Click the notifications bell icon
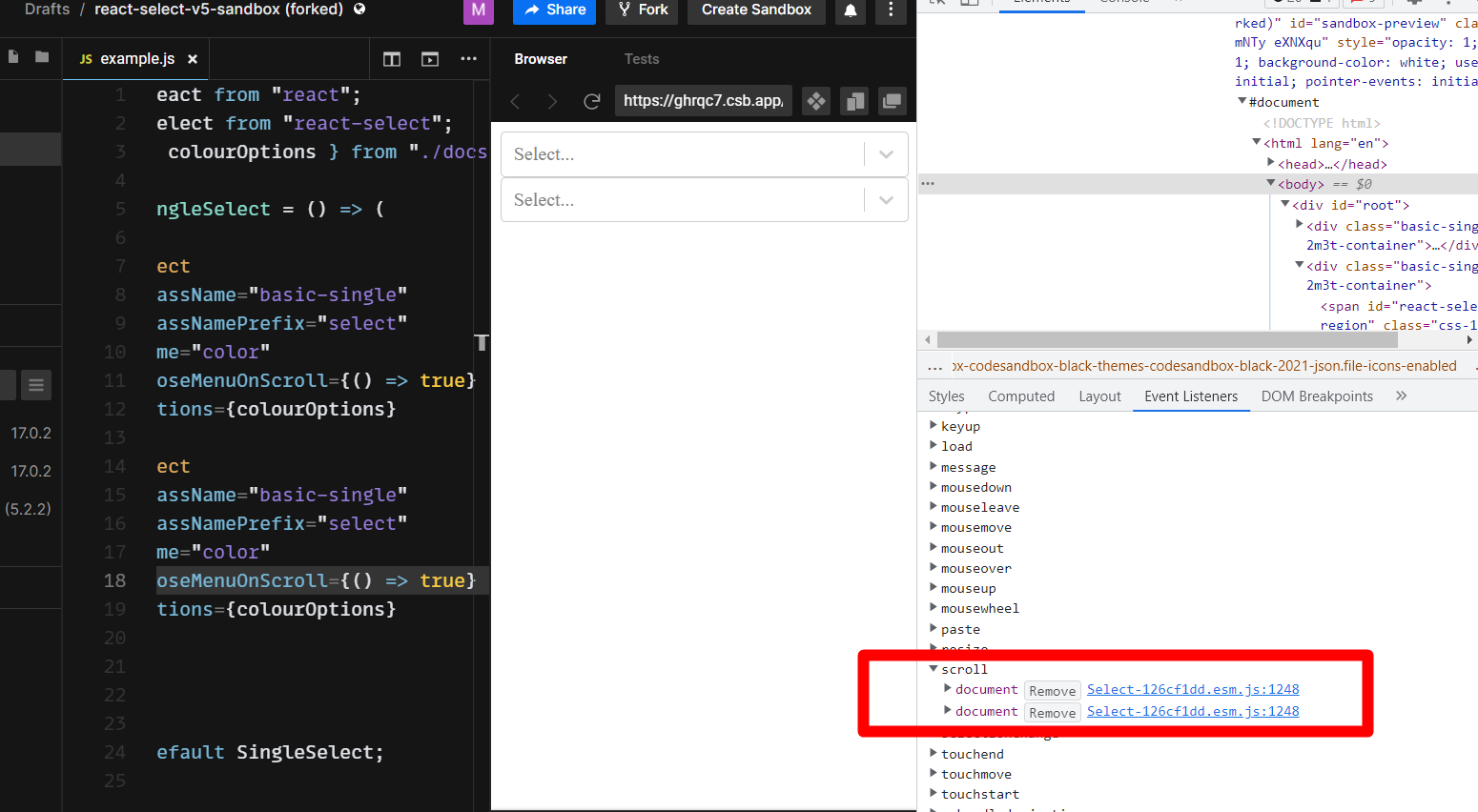This screenshot has height=812, width=1478. (x=850, y=10)
